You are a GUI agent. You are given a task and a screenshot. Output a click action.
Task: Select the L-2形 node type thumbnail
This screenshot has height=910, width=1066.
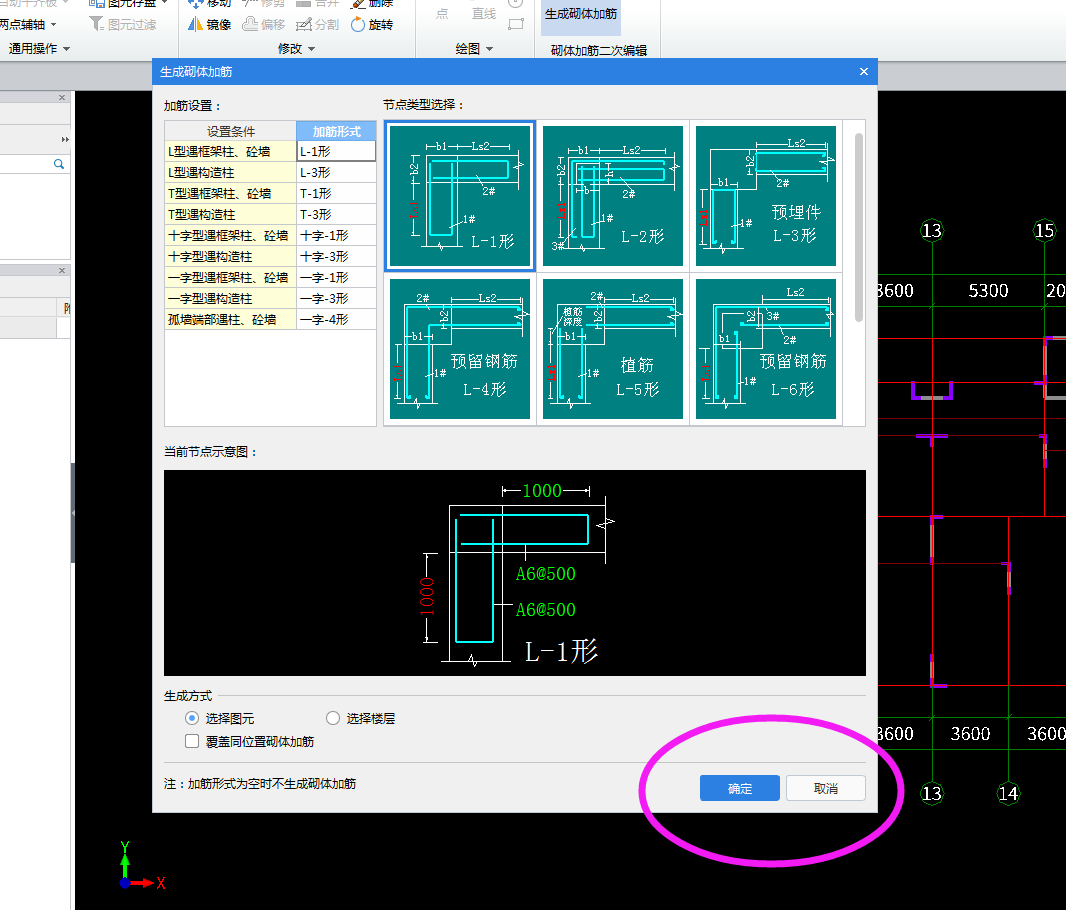click(613, 196)
